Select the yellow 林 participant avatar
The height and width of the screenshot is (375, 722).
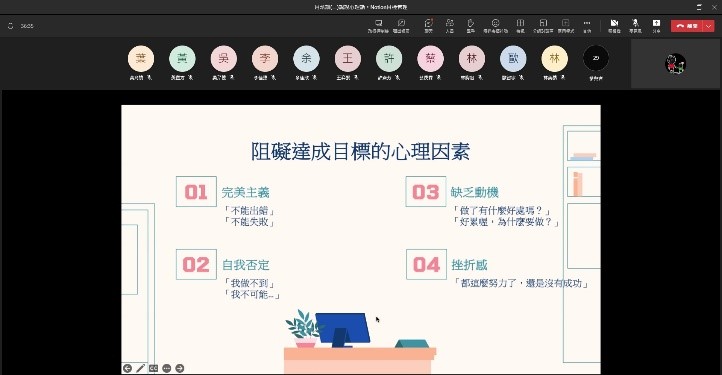[x=554, y=59]
